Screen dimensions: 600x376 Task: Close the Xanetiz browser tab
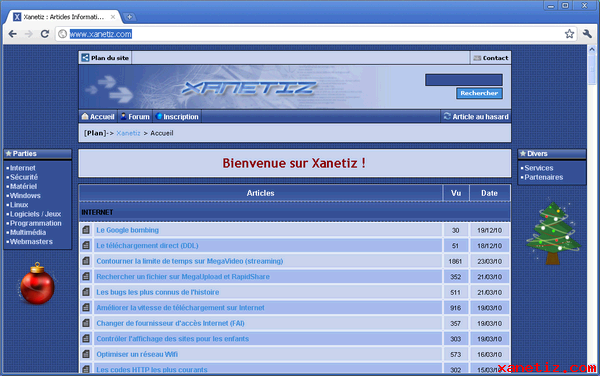[x=113, y=17]
